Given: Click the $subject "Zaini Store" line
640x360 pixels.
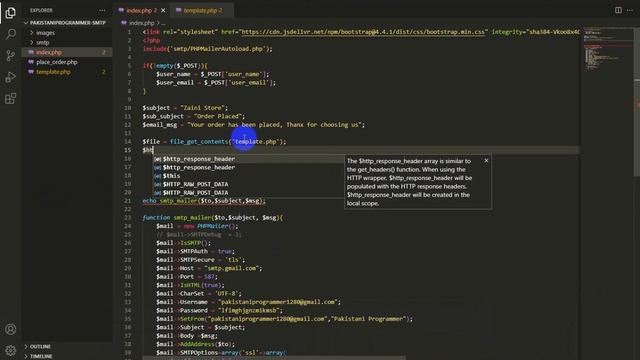Looking at the screenshot, I should pyautogui.click(x=185, y=108).
